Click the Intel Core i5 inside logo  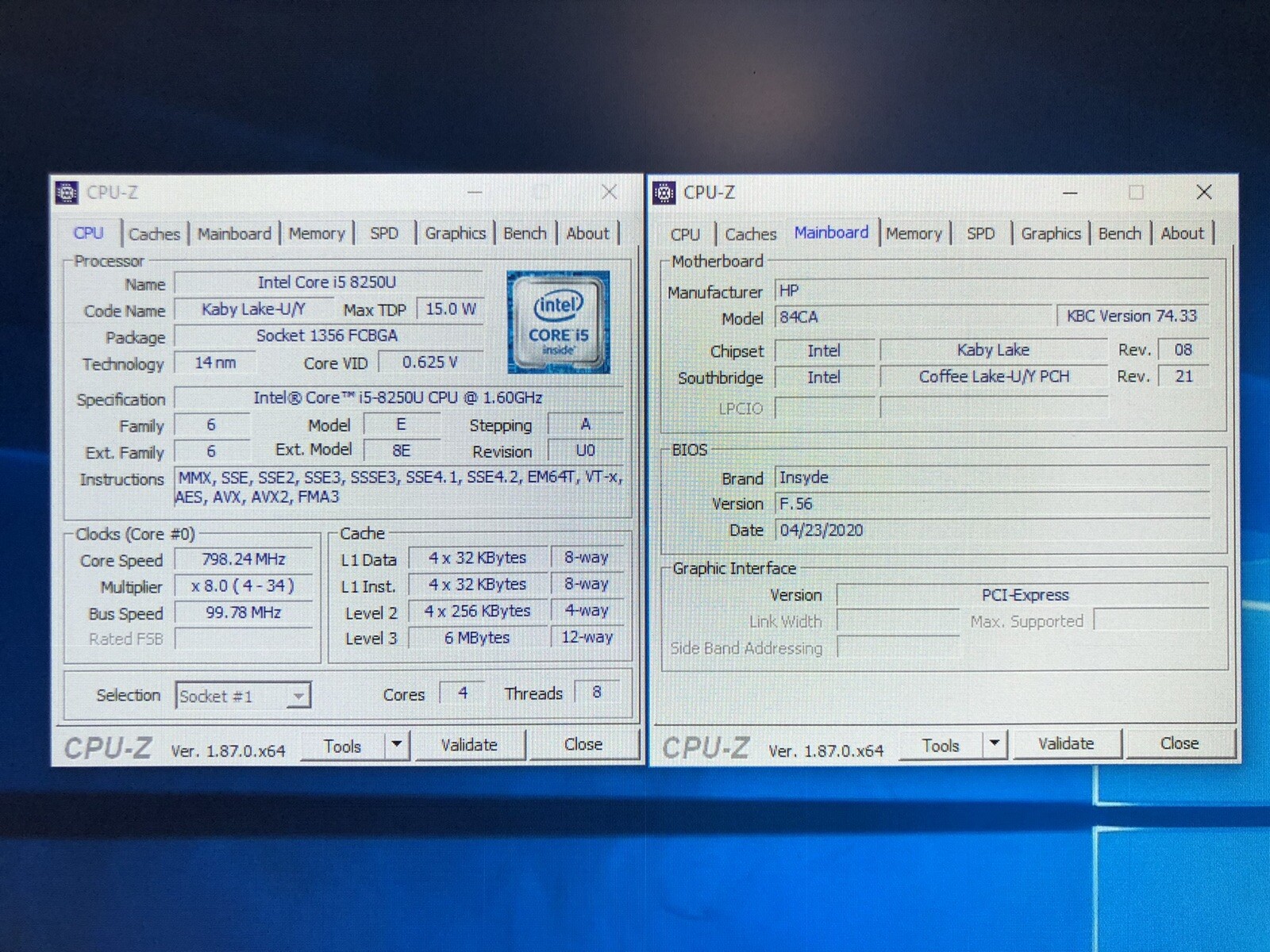pyautogui.click(x=559, y=322)
